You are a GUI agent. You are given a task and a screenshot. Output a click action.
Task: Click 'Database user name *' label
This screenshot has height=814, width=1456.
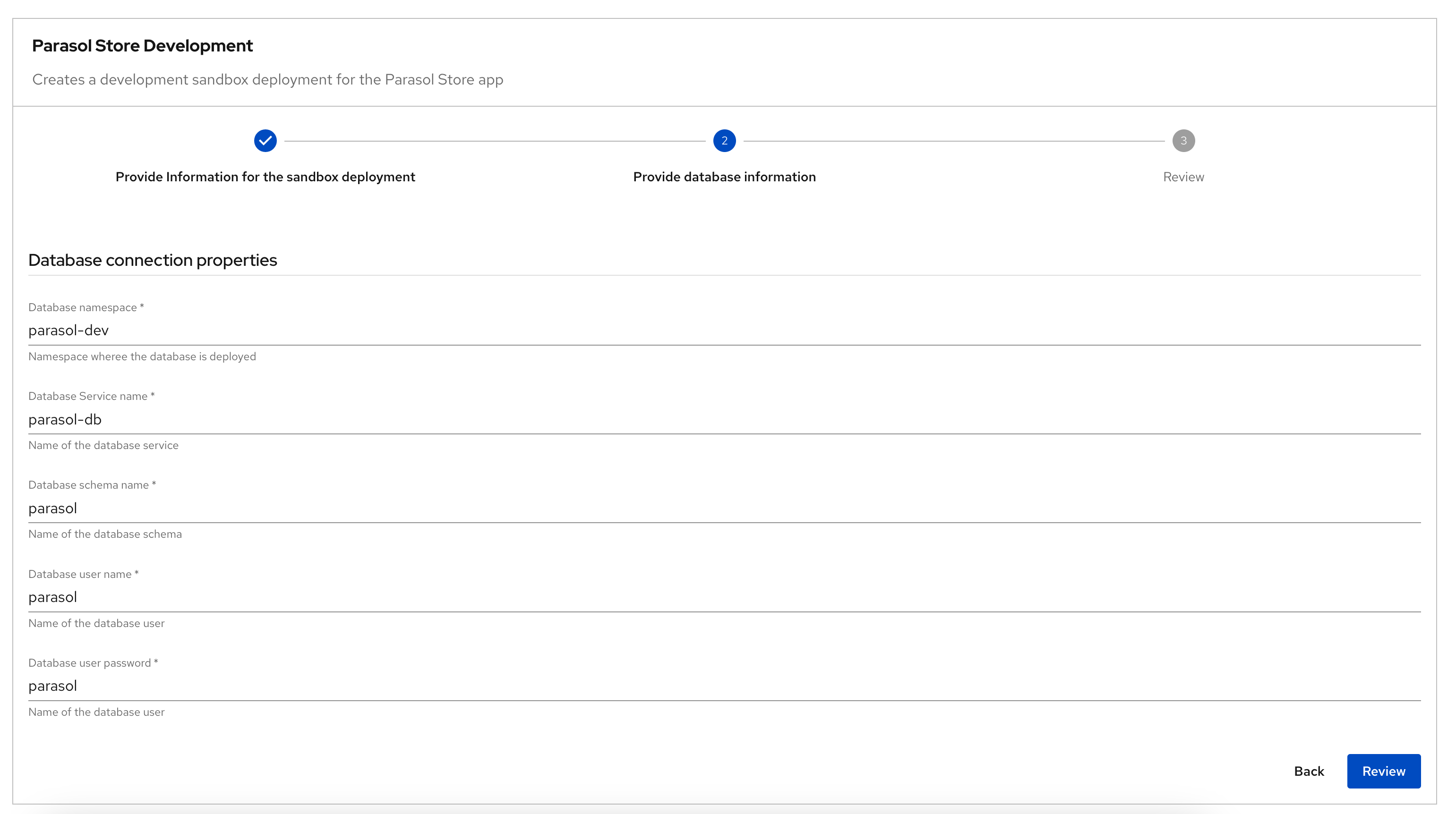83,574
